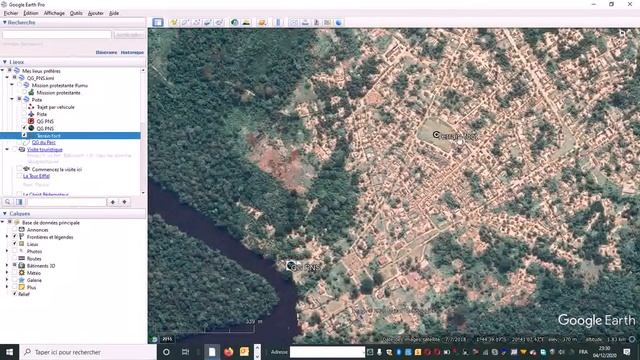This screenshot has width=640, height=360.
Task: Open the Fichier menu
Action: 11,13
